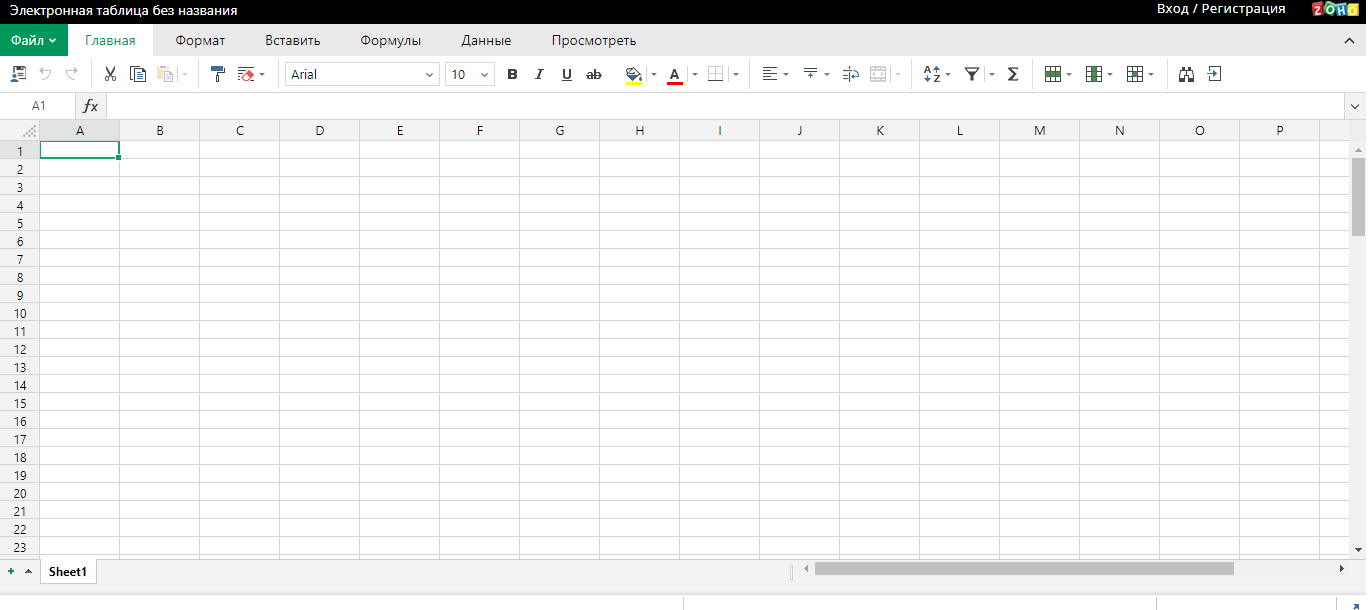Viewport: 1372px width, 610px height.
Task: Open the Вставить tab
Action: (x=293, y=41)
